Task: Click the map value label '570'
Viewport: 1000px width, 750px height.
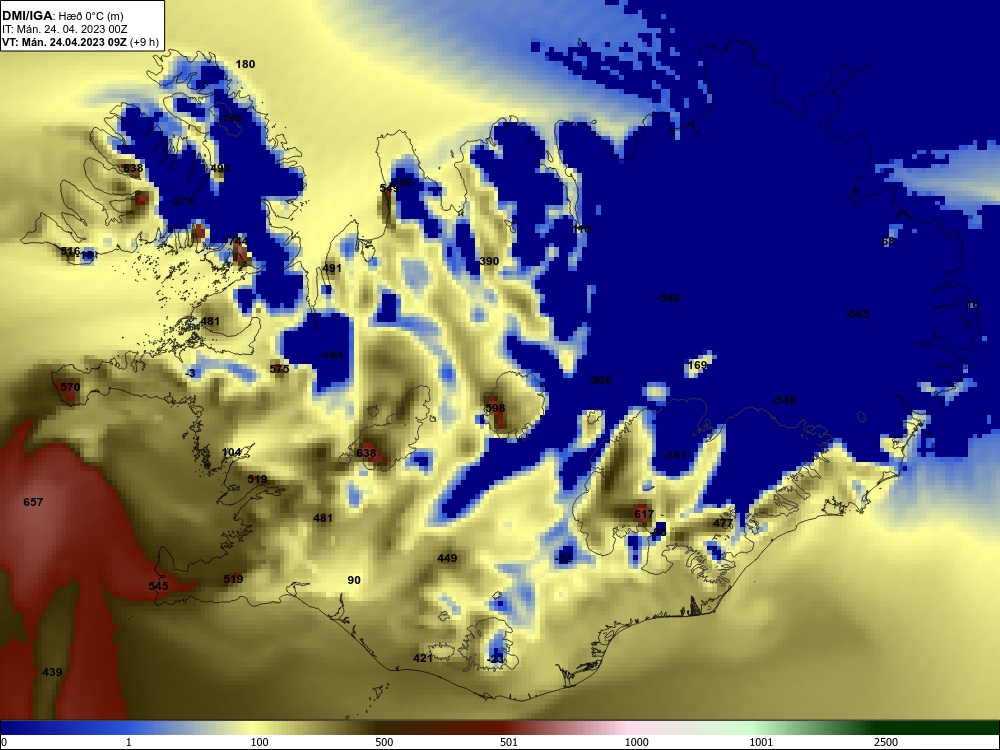Action: [x=70, y=387]
